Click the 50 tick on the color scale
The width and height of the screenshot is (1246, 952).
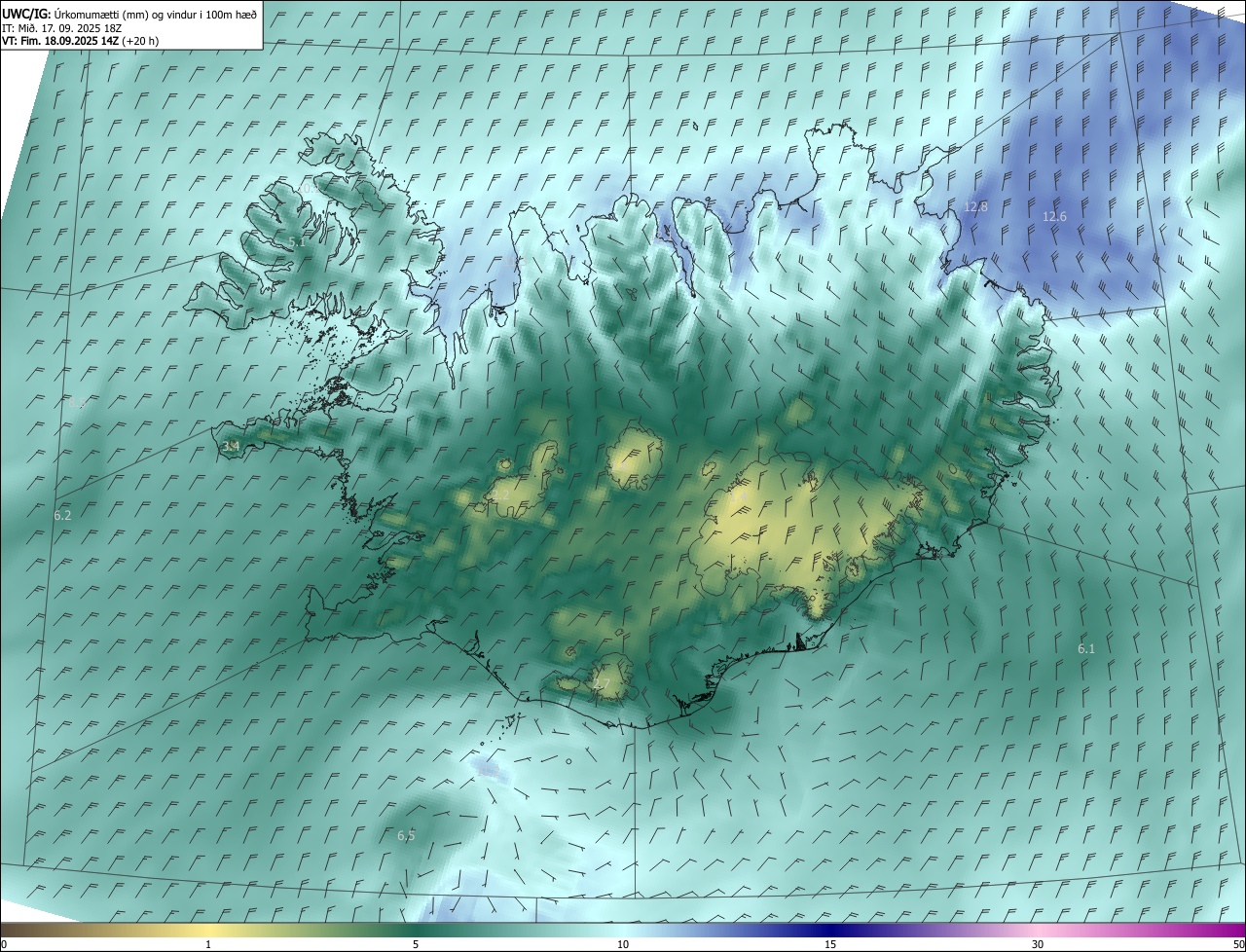[x=1238, y=944]
